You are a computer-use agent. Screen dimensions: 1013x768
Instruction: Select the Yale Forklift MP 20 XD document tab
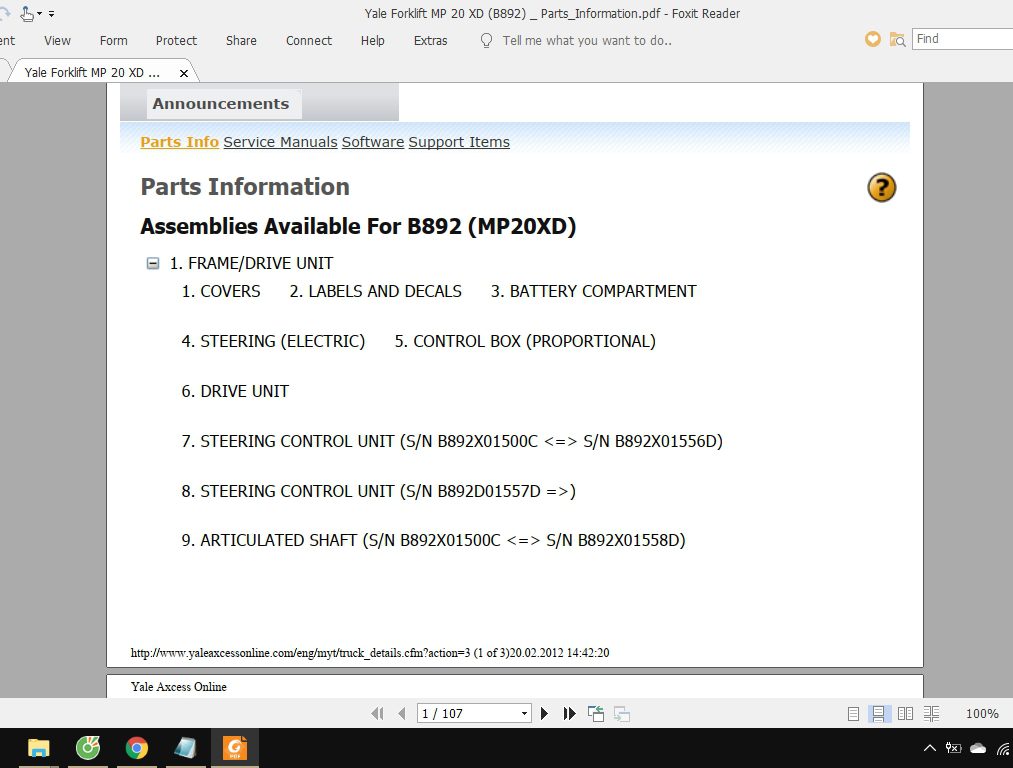[x=92, y=72]
